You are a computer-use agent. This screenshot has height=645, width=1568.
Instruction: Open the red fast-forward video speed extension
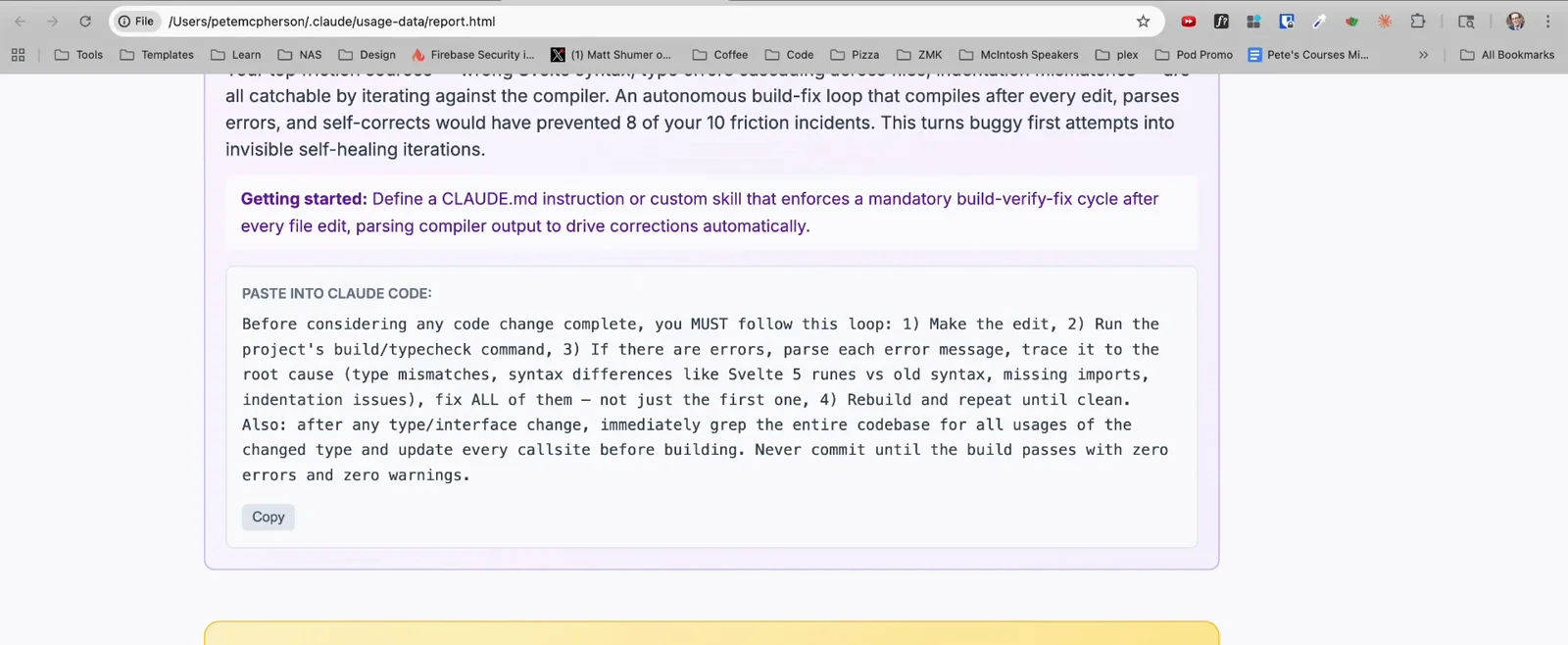(1189, 22)
